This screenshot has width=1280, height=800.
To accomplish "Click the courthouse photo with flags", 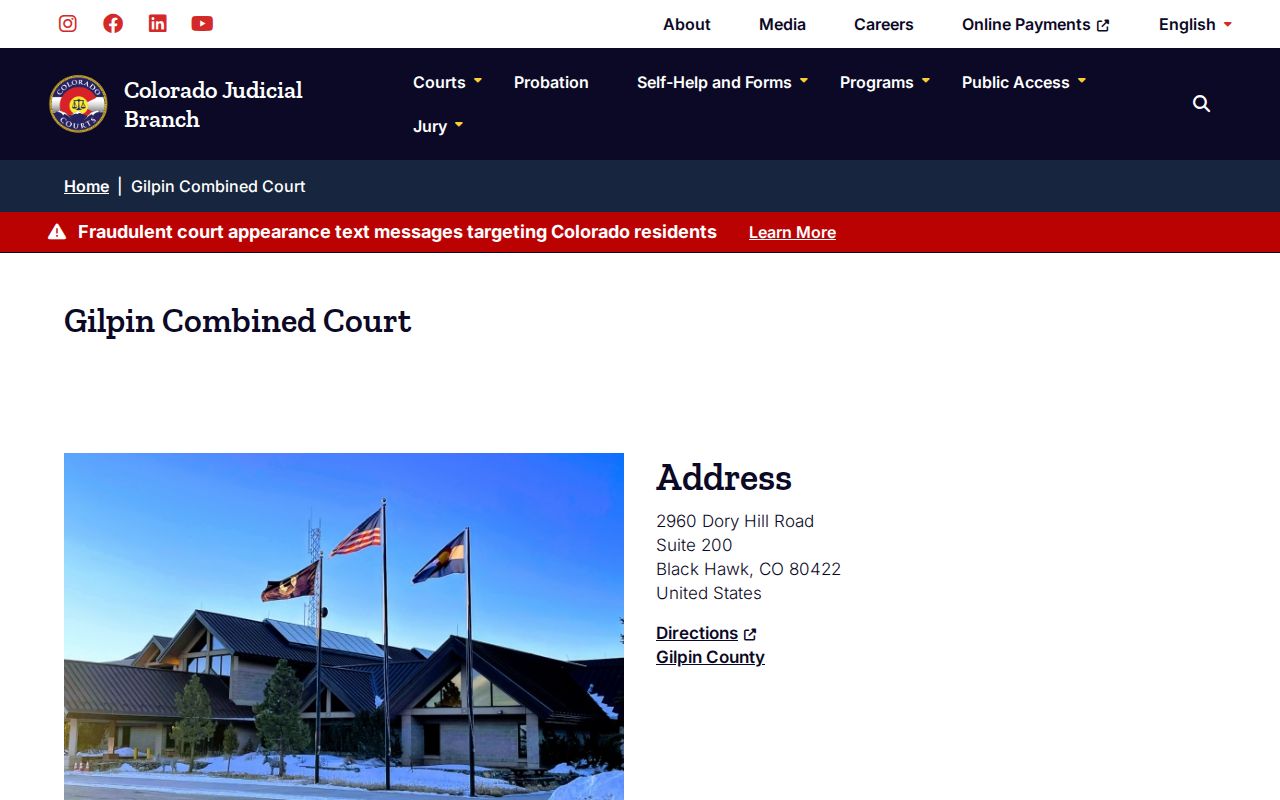I will coord(344,626).
